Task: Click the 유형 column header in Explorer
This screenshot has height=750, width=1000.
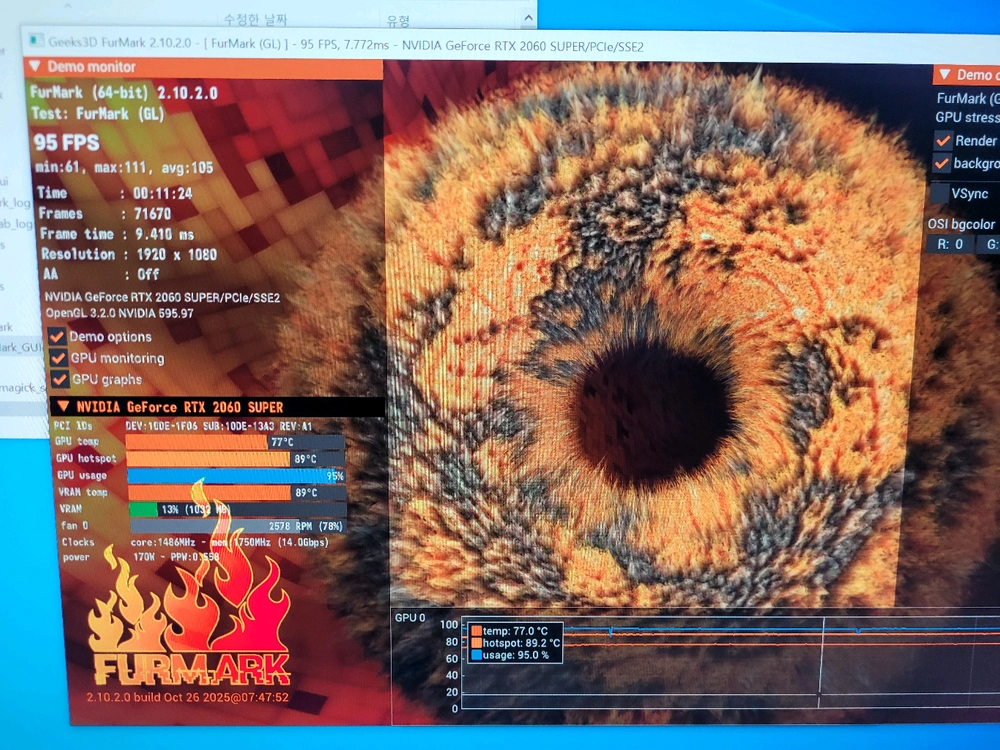Action: pyautogui.click(x=398, y=20)
